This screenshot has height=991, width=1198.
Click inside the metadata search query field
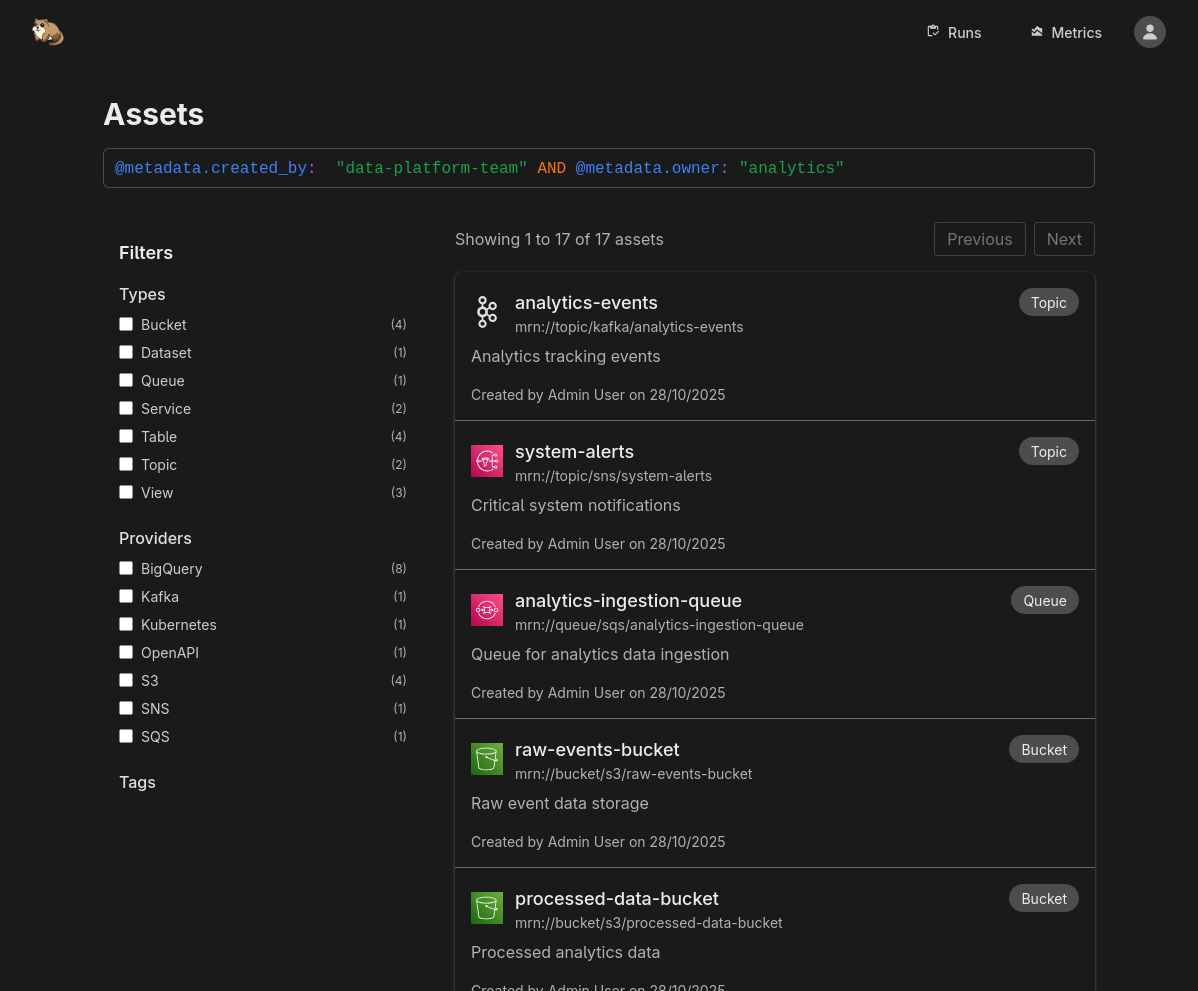[x=599, y=168]
